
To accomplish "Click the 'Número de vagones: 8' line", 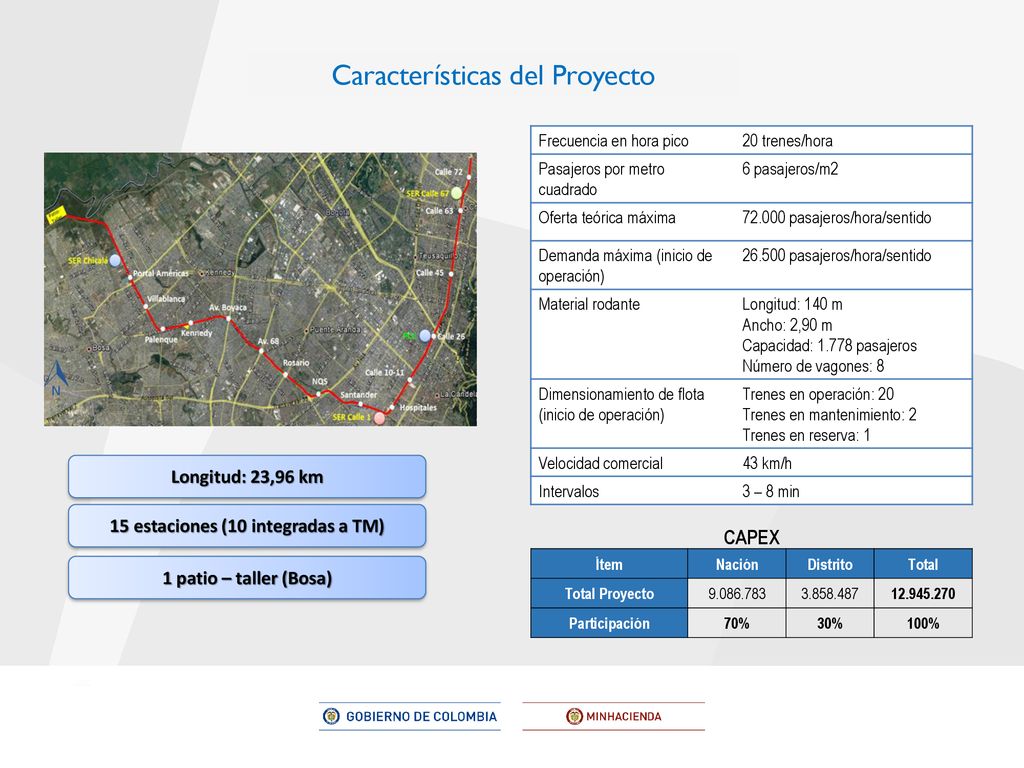I will point(813,366).
